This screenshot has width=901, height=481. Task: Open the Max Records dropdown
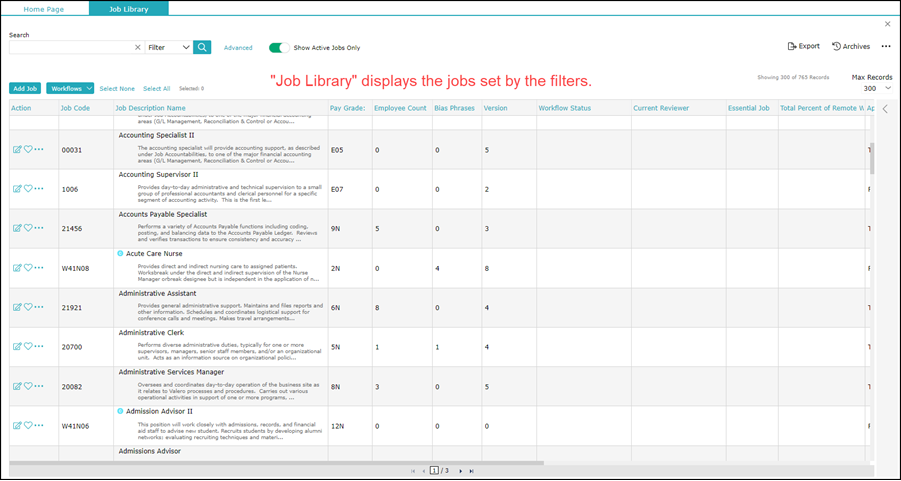click(x=877, y=88)
